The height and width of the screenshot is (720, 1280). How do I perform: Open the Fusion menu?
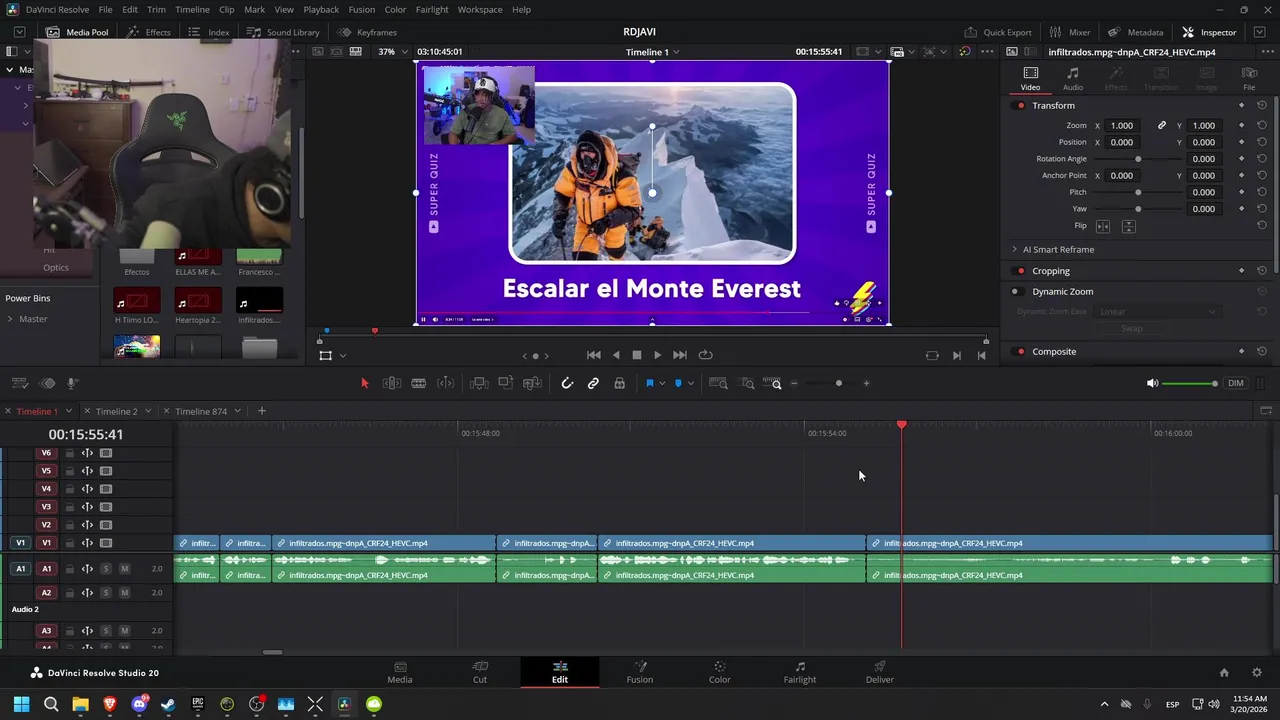coord(362,9)
